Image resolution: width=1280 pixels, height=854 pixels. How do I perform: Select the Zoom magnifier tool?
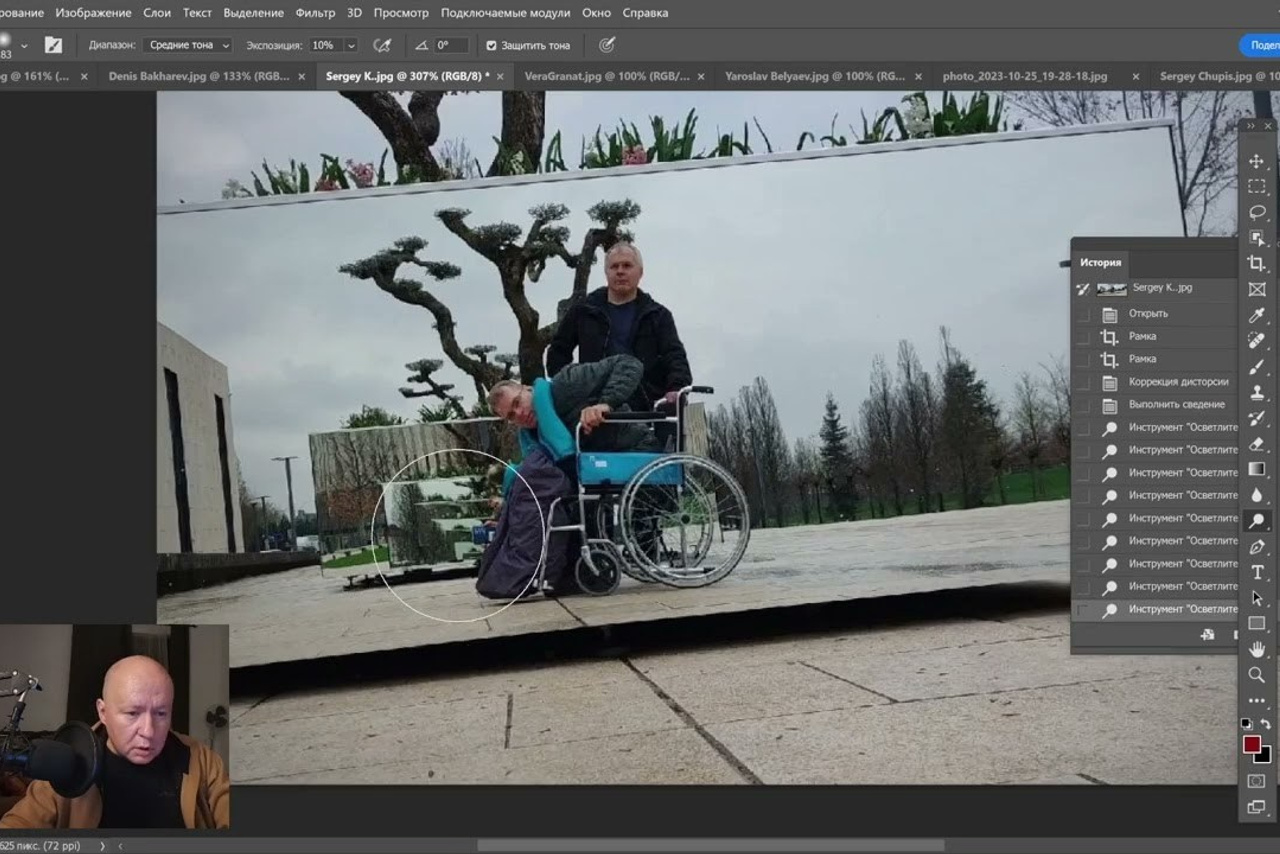pos(1257,675)
